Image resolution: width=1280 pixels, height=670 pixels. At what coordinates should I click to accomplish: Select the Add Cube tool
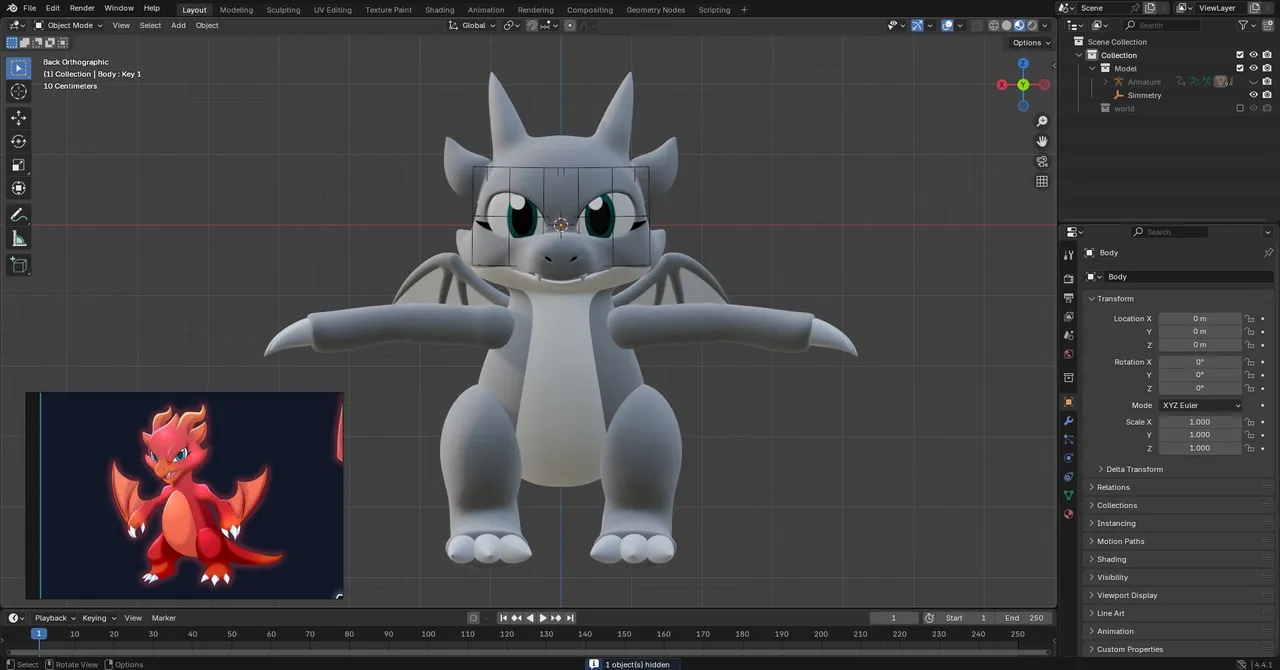[18, 265]
